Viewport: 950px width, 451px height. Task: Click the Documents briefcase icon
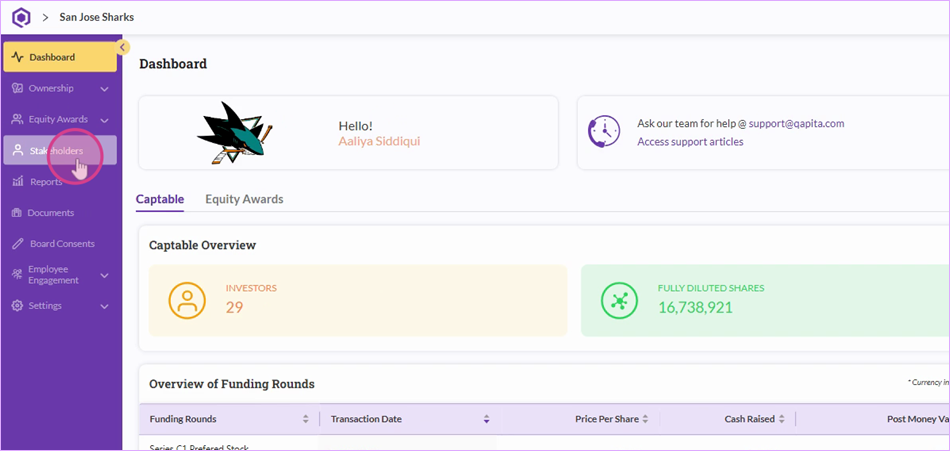click(17, 213)
